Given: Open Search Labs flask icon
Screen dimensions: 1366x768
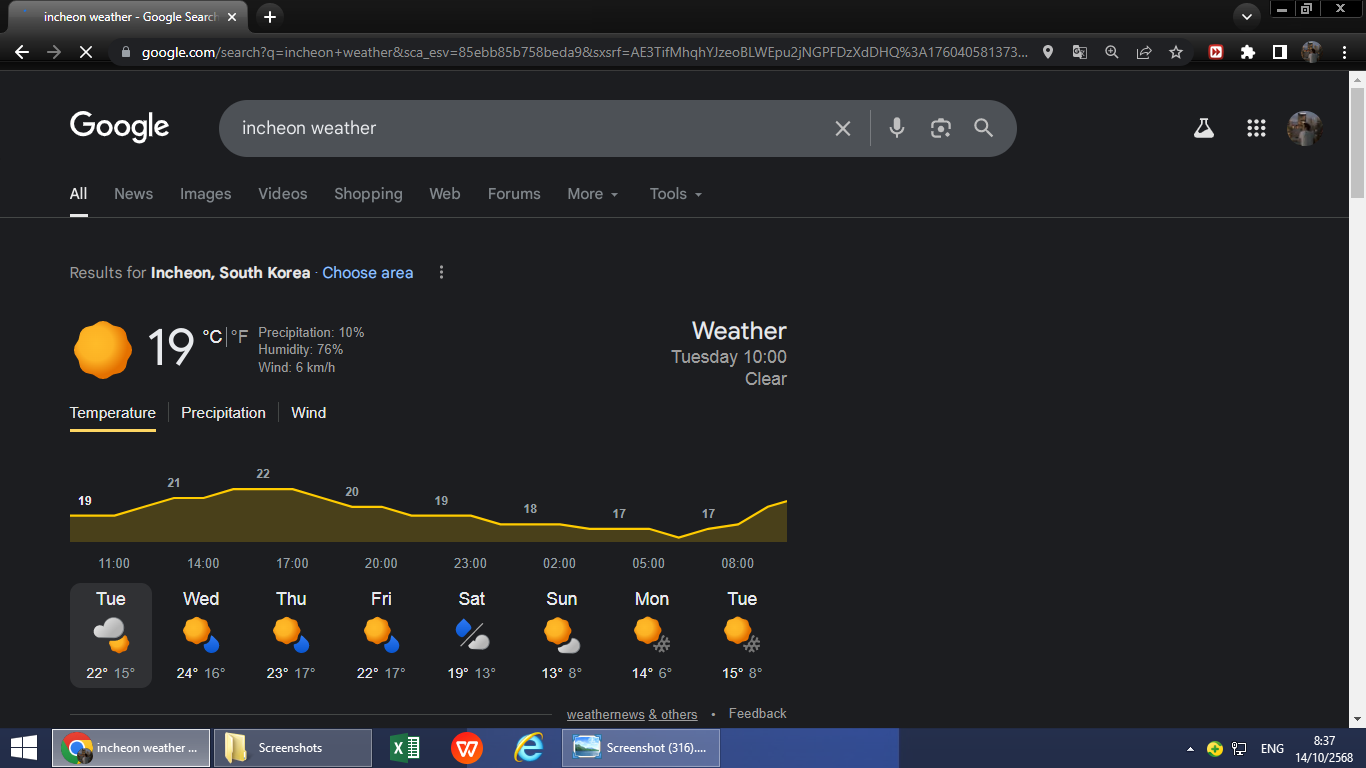Looking at the screenshot, I should pos(1204,128).
